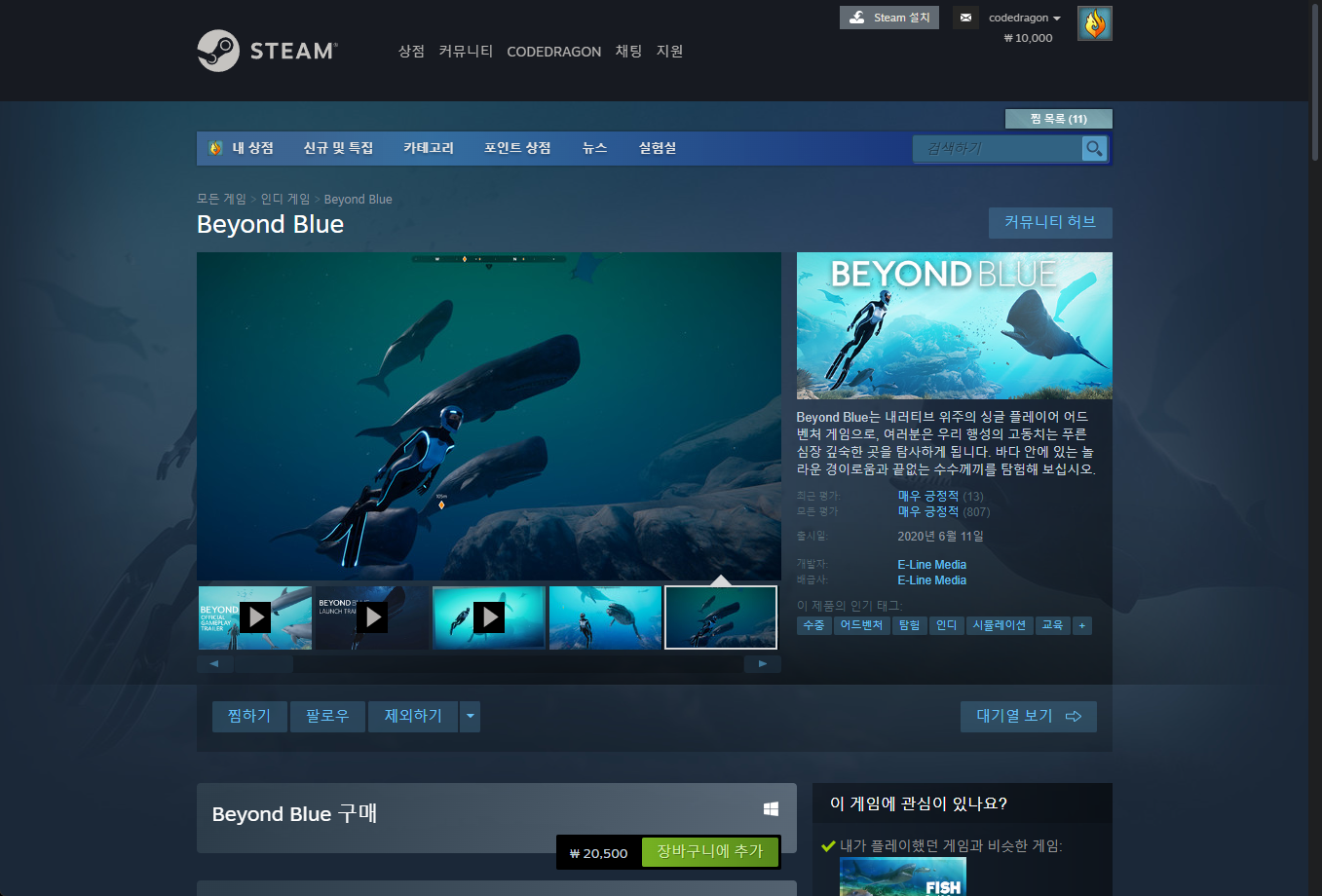This screenshot has width=1322, height=896.
Task: Click the Windows platform icon
Action: [x=771, y=808]
